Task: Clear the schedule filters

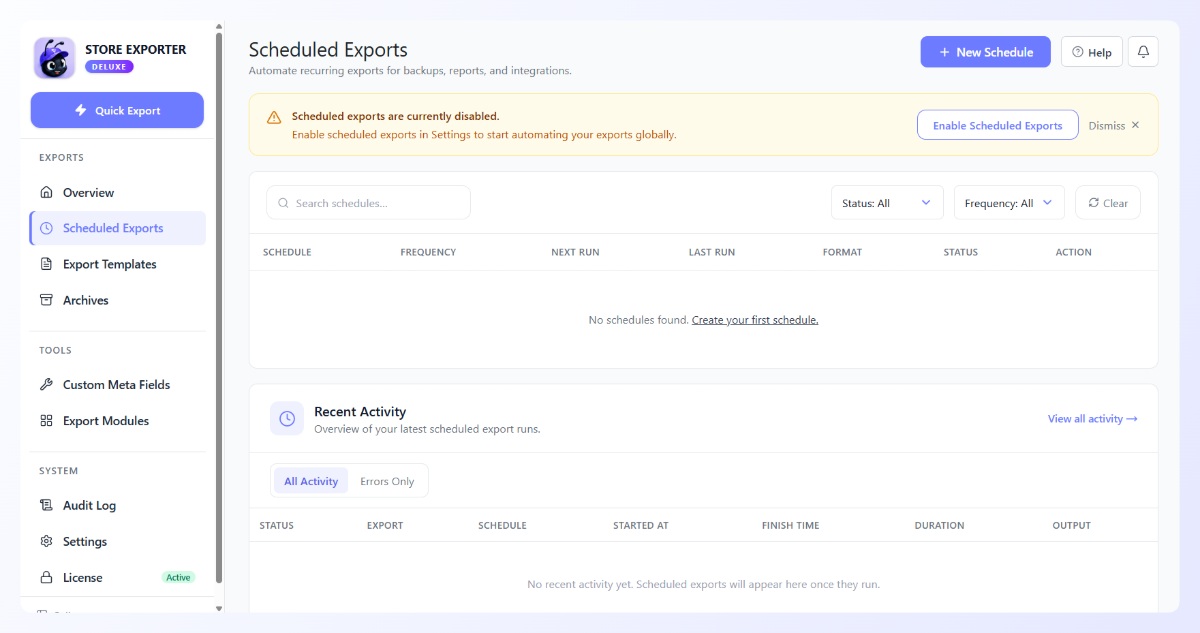Action: pos(1108,203)
